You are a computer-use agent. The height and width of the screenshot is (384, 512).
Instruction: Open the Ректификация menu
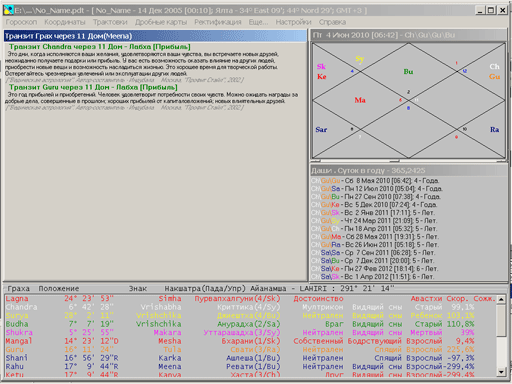218,22
